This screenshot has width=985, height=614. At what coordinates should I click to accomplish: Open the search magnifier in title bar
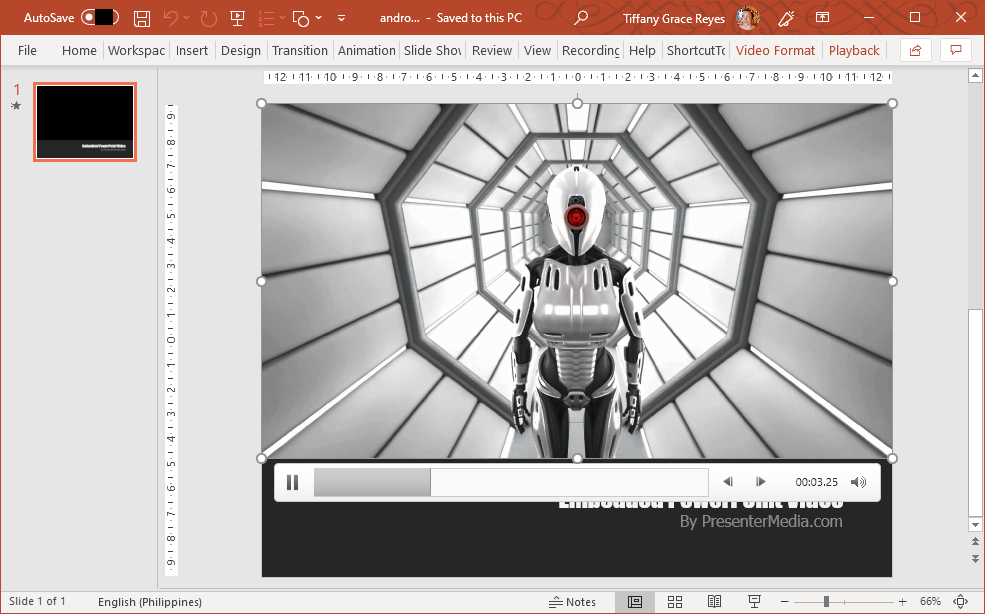581,18
